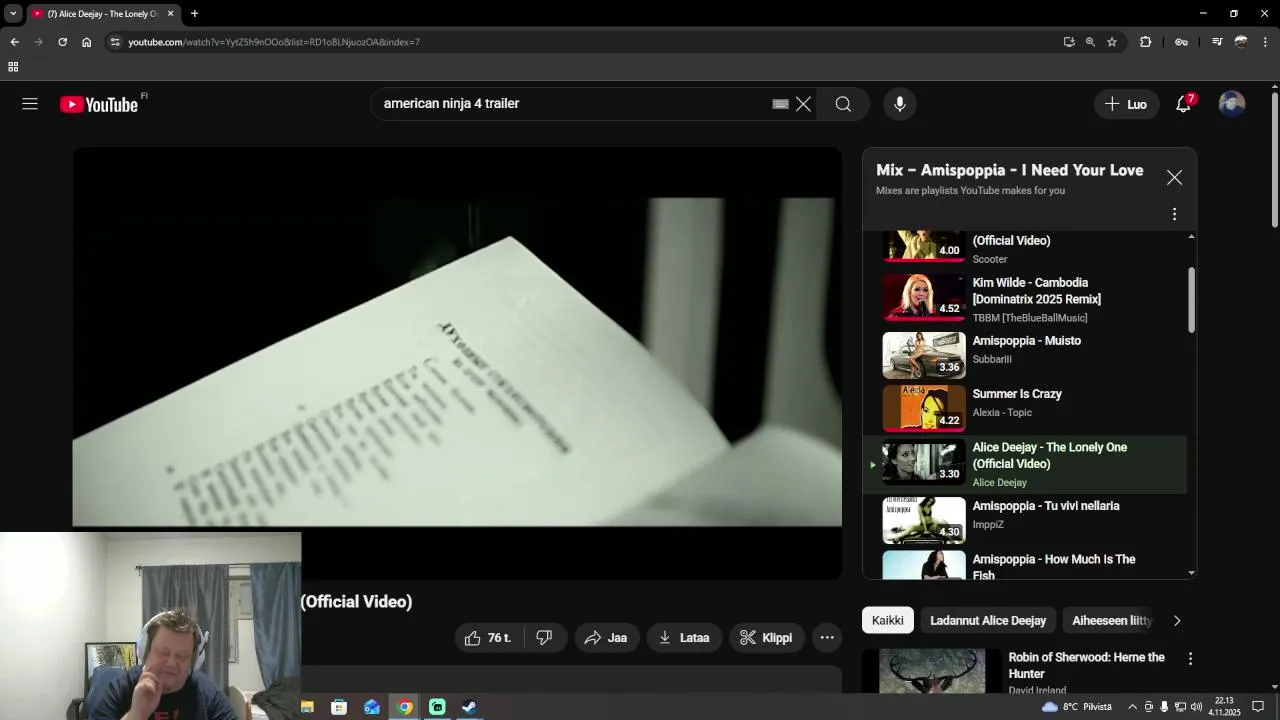
Task: Open the Chrome three-dot menu
Action: [1266, 42]
